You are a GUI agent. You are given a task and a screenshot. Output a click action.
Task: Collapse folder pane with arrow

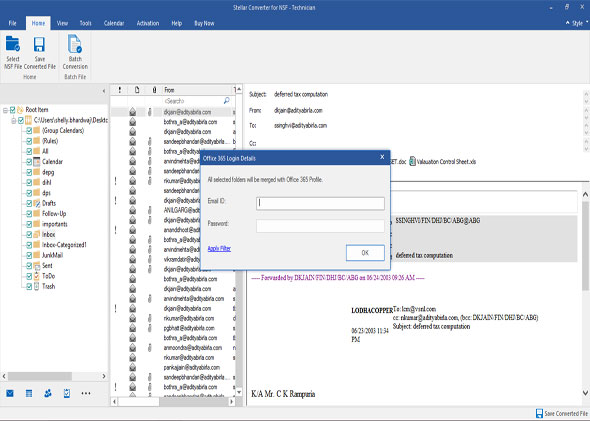(104, 91)
